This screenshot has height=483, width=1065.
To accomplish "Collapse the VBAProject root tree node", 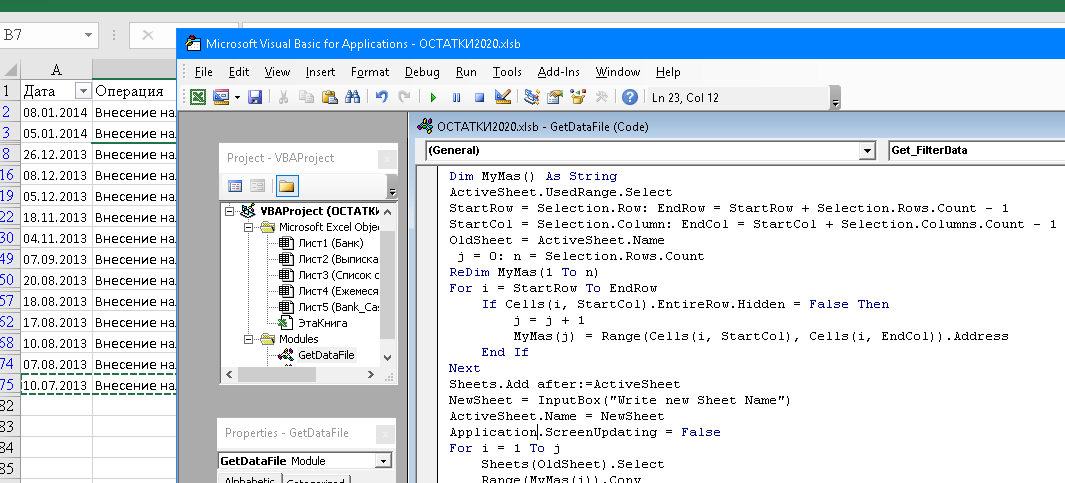I will (230, 211).
